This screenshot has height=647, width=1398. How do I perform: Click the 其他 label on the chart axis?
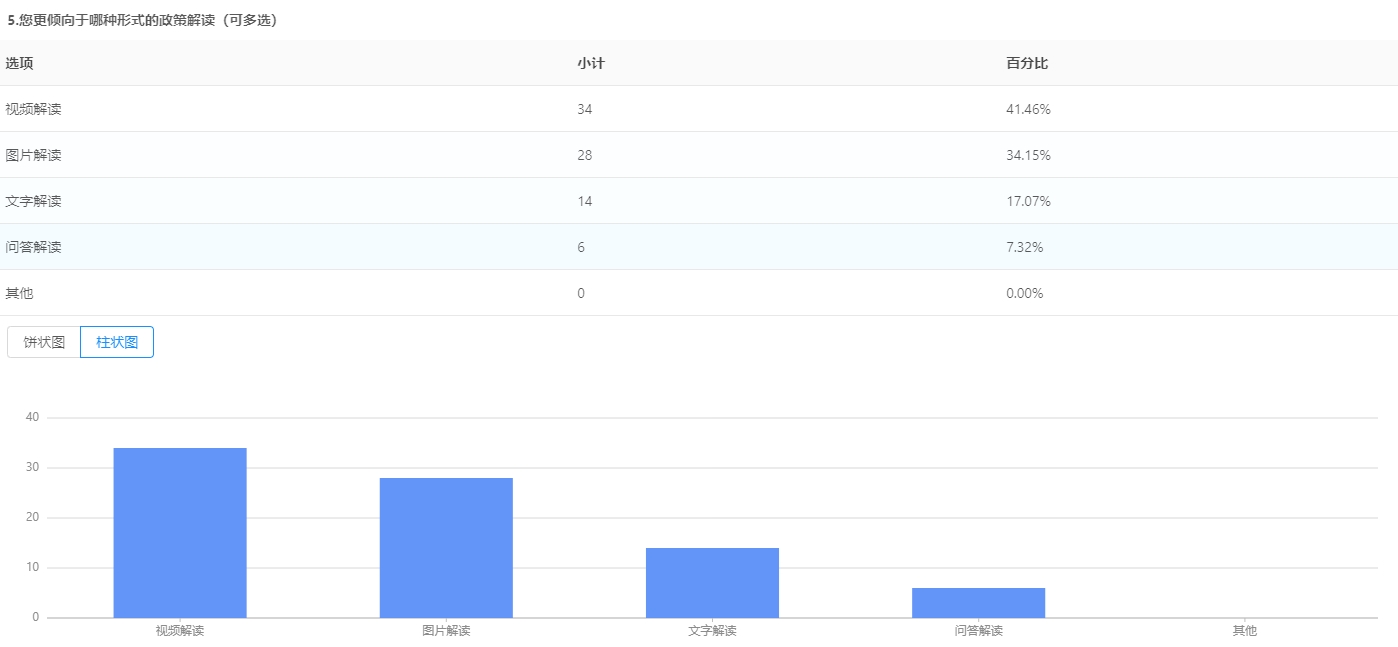1244,631
